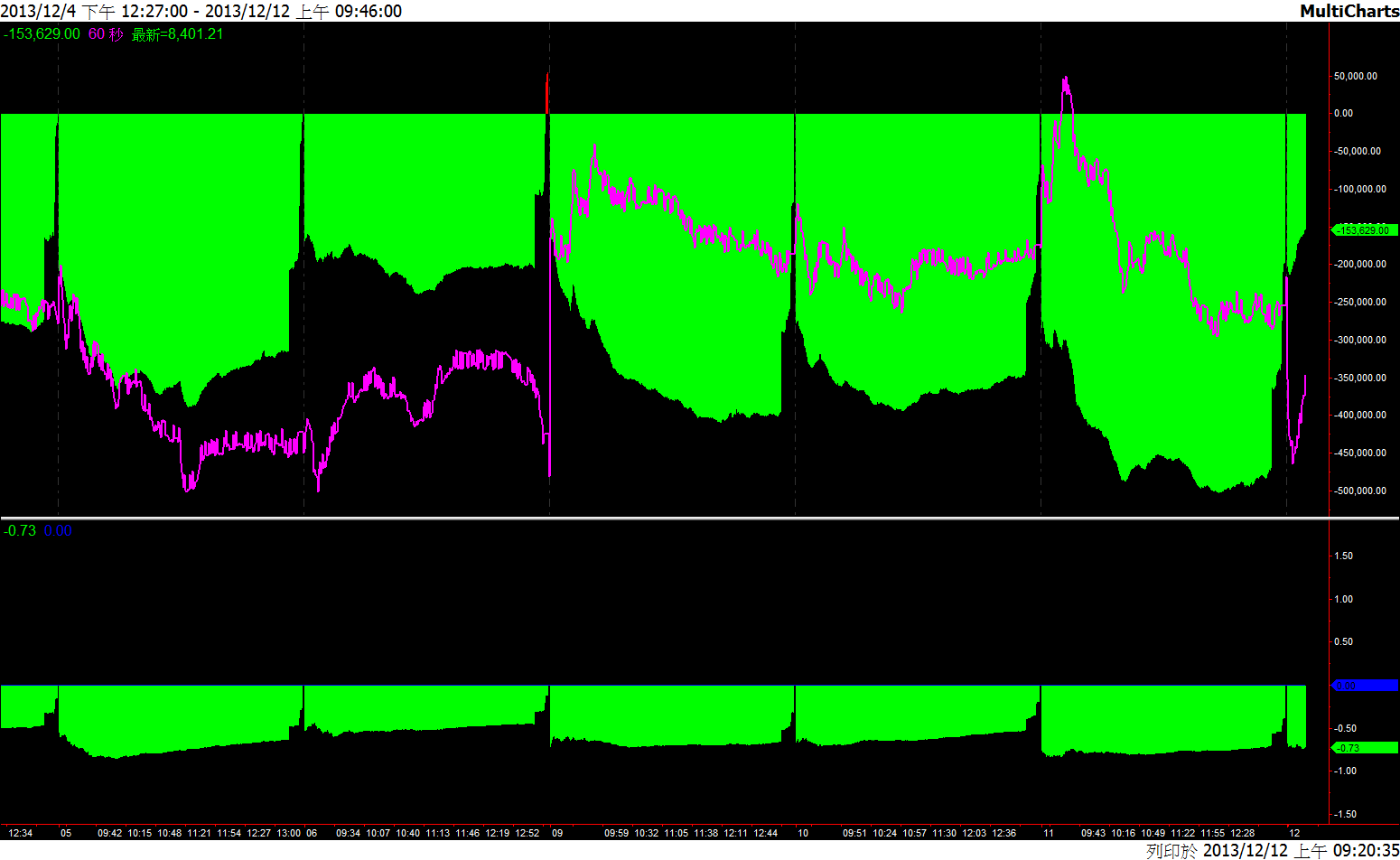Click the magenta '60 秒' resolution label
1400x860 pixels.
[x=106, y=34]
